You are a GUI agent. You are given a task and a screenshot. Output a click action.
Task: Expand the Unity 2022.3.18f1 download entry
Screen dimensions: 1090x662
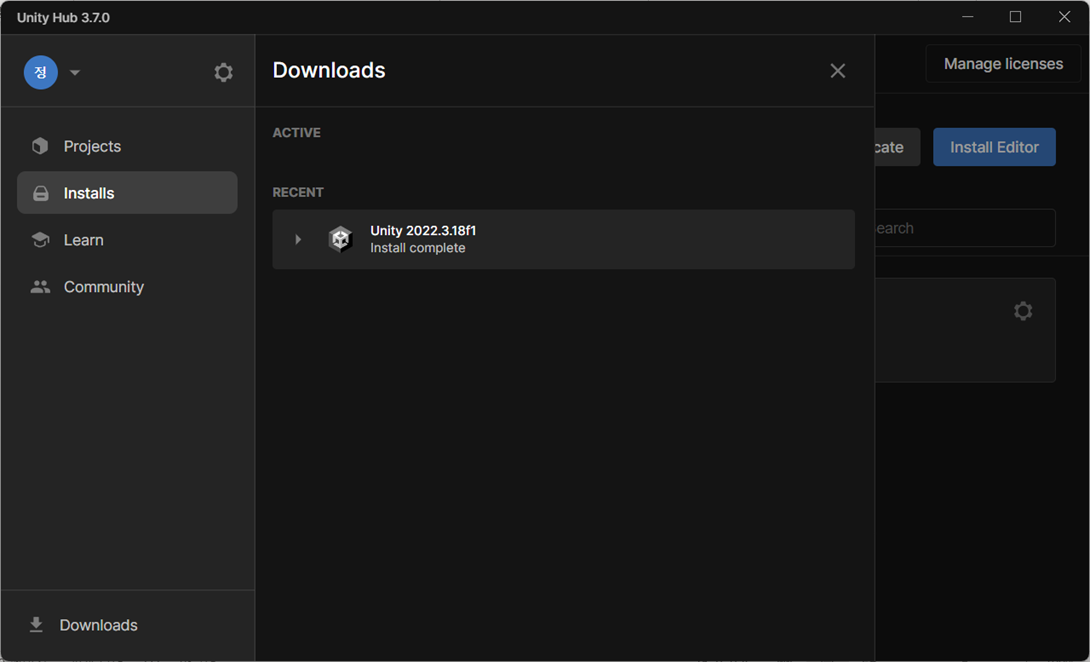pyautogui.click(x=298, y=239)
